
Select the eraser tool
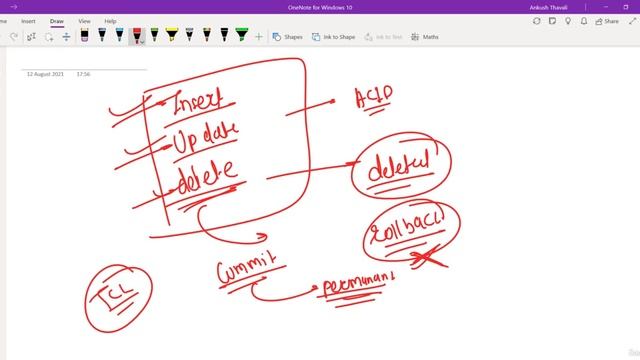pos(84,36)
